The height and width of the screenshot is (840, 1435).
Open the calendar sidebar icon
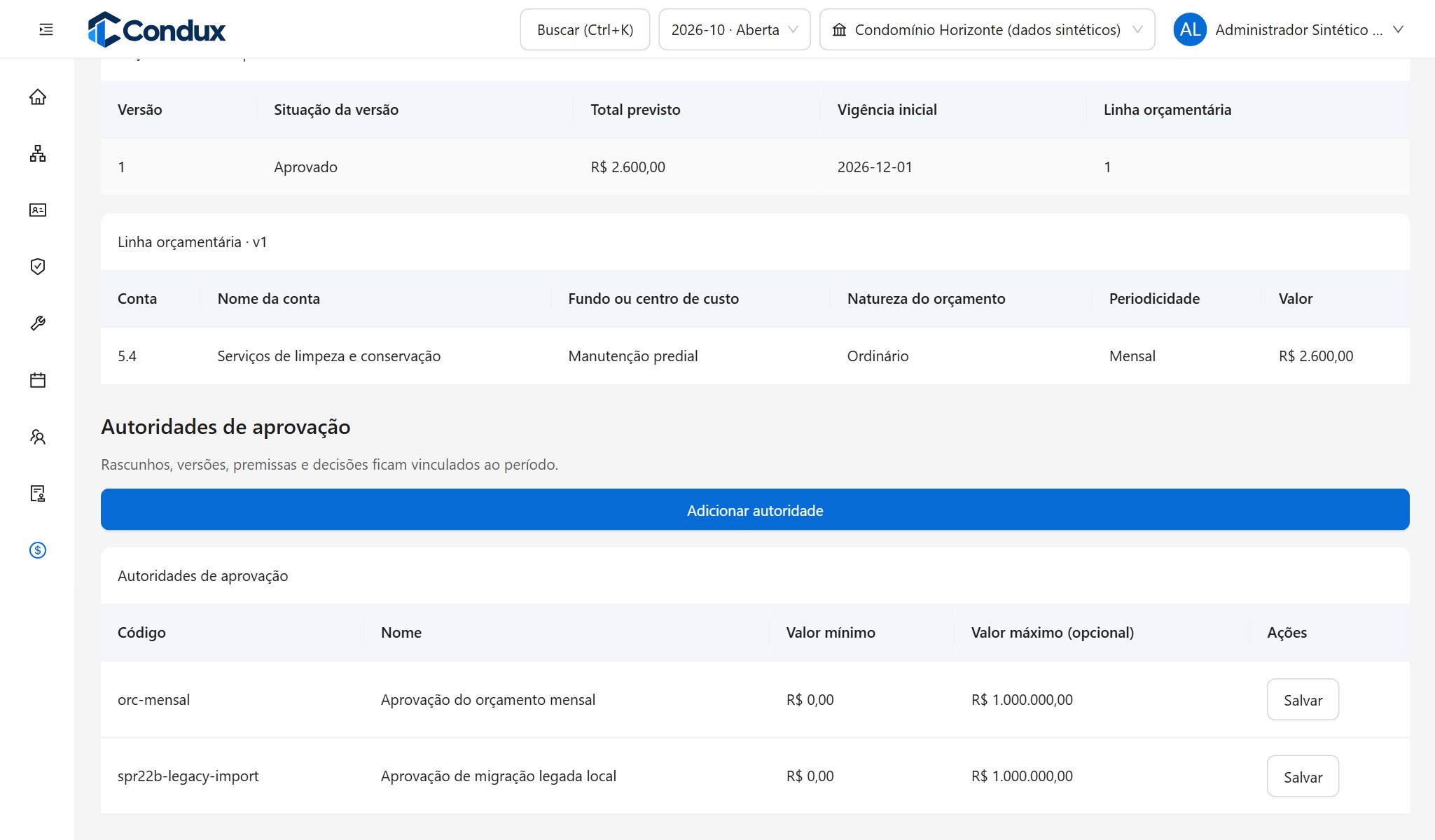[x=38, y=380]
